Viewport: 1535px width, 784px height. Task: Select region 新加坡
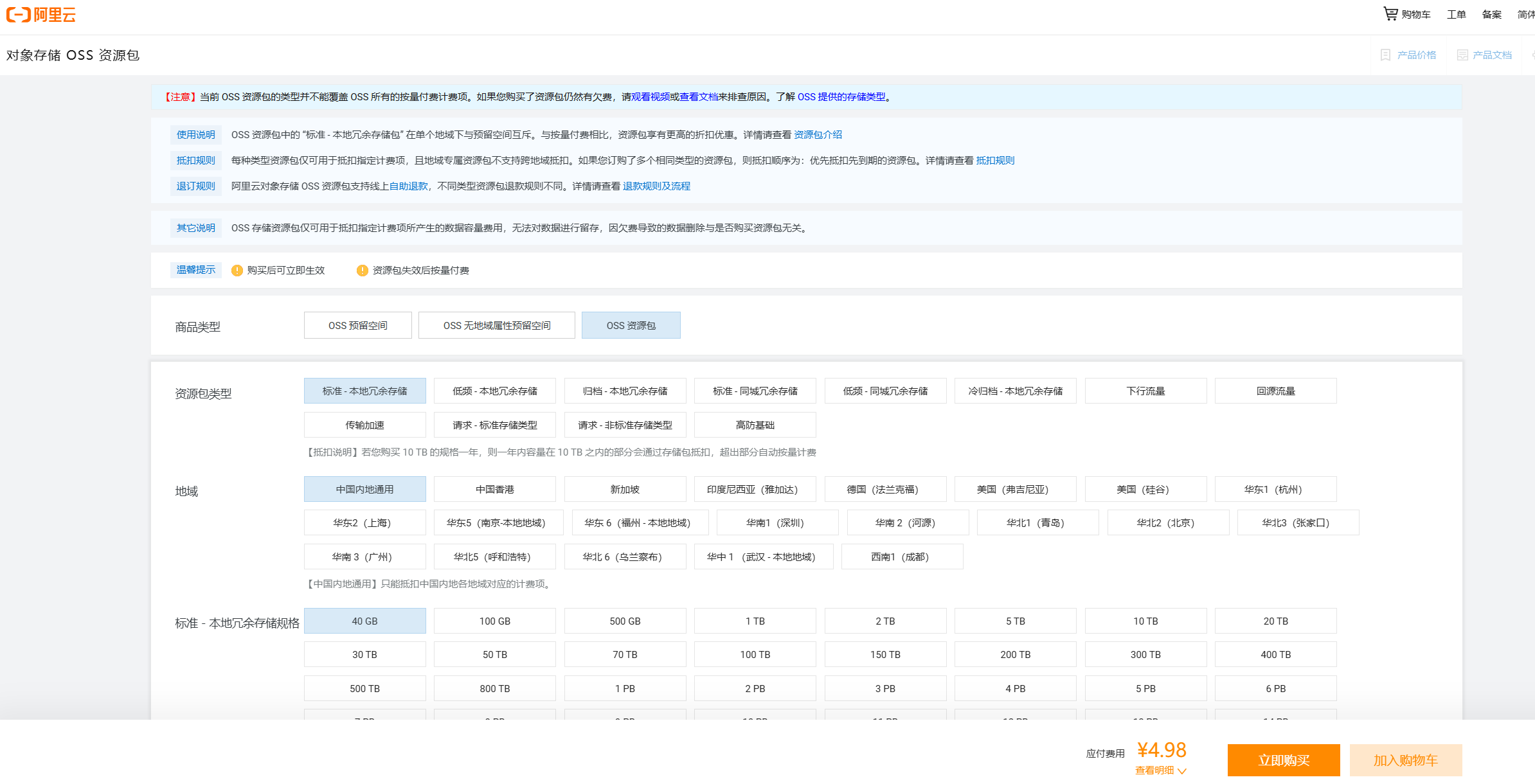[x=625, y=490]
